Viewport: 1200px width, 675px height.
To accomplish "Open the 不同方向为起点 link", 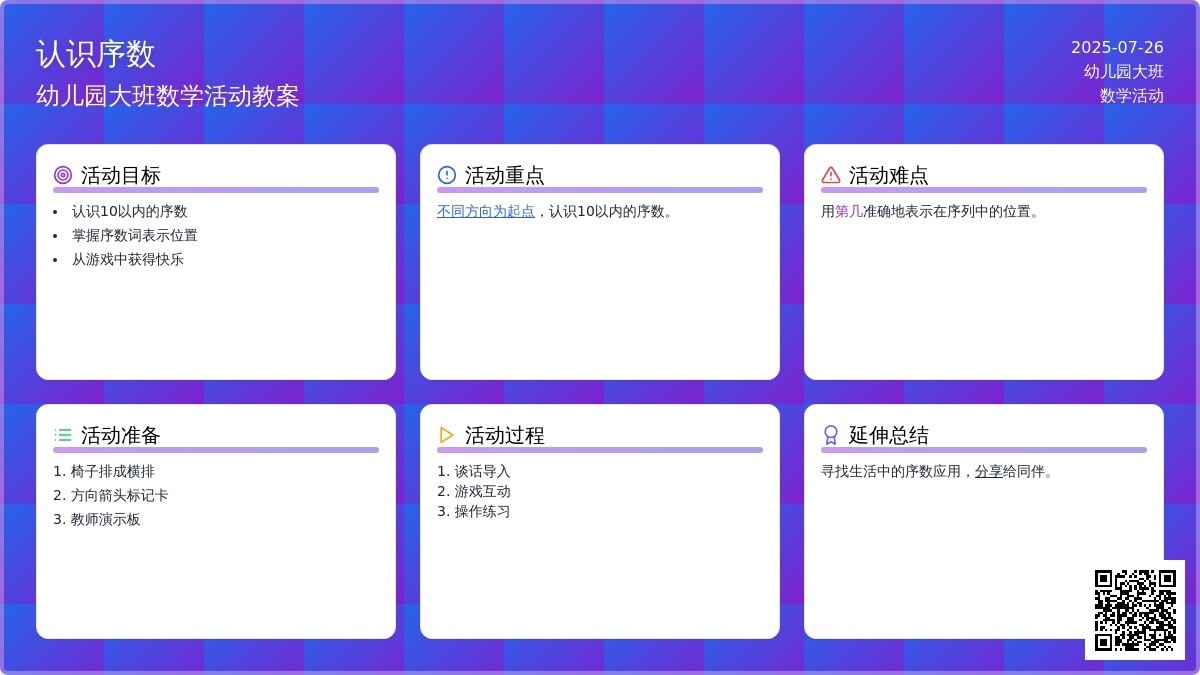I will pyautogui.click(x=486, y=211).
